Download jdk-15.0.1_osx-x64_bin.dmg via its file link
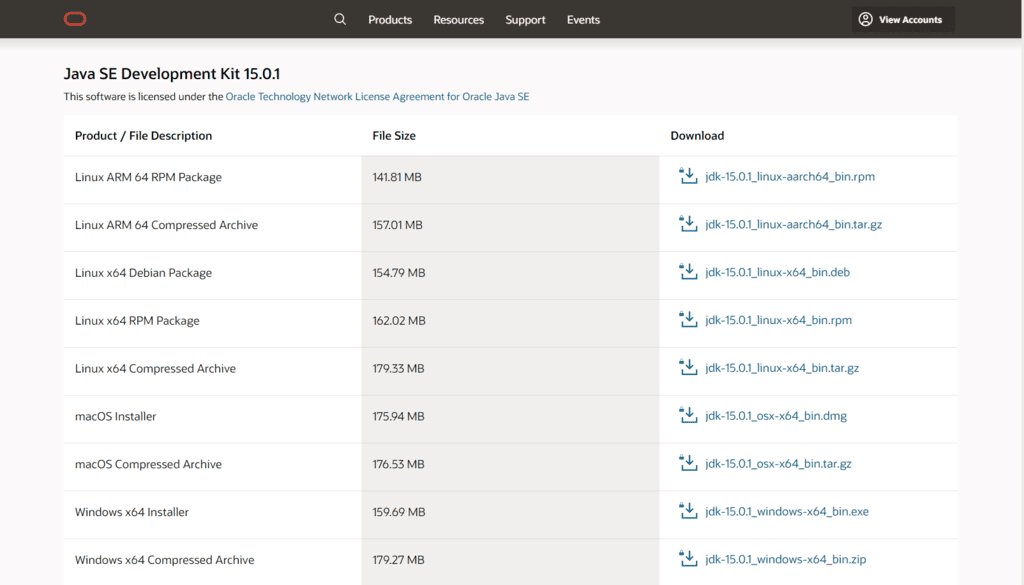Image resolution: width=1024 pixels, height=585 pixels. point(775,415)
